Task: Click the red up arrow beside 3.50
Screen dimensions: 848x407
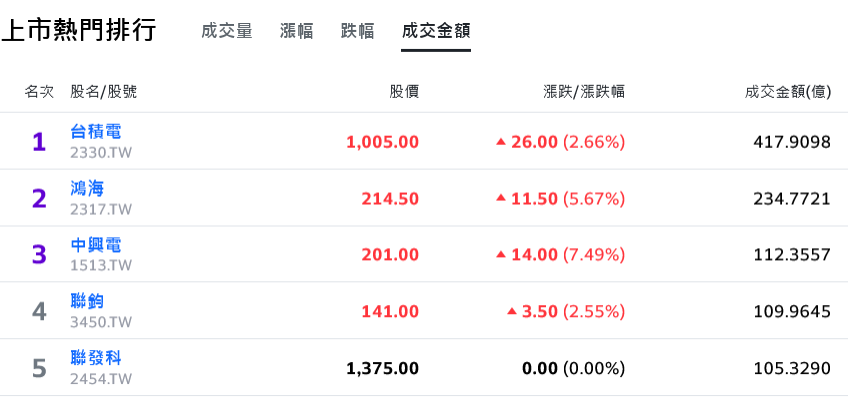Action: click(512, 312)
